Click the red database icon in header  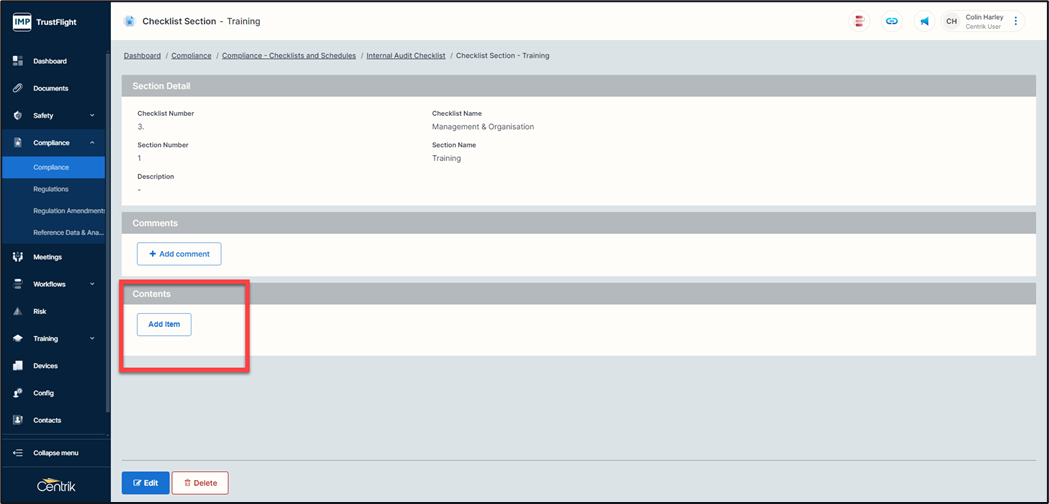tap(859, 21)
